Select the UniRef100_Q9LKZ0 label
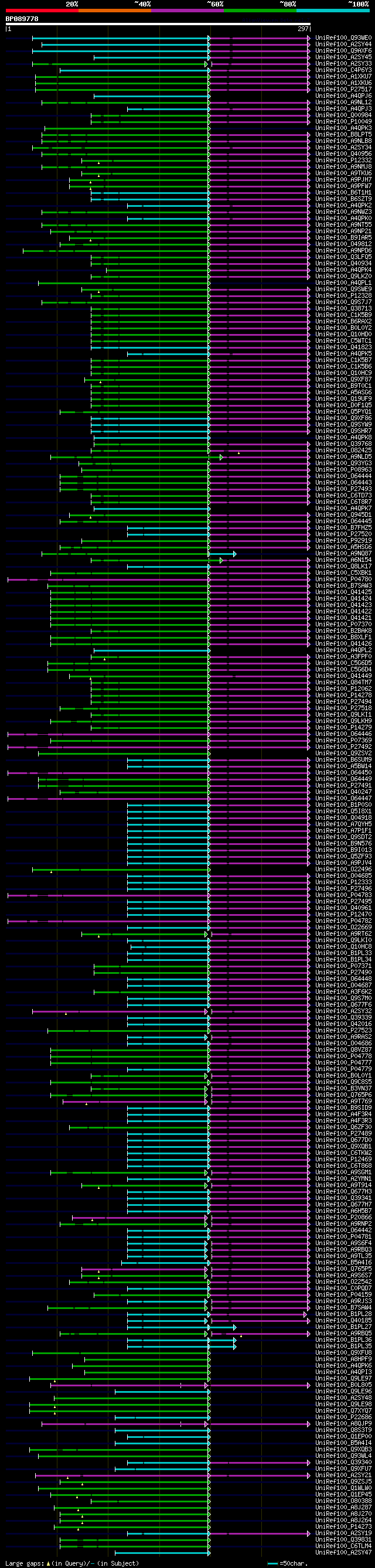Viewport: 375px width, 1568px height. click(343, 277)
